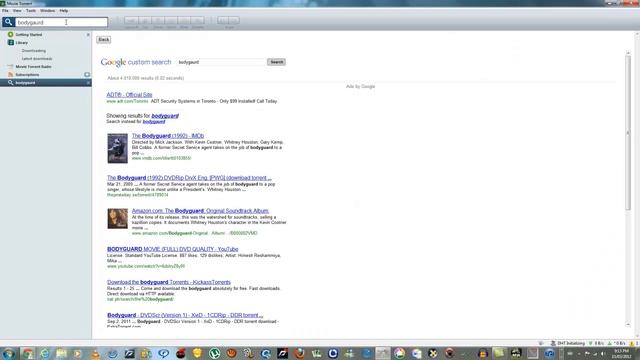Select Movie Torrent Radio in sidebar
This screenshot has width=640, height=360.
click(46, 67)
